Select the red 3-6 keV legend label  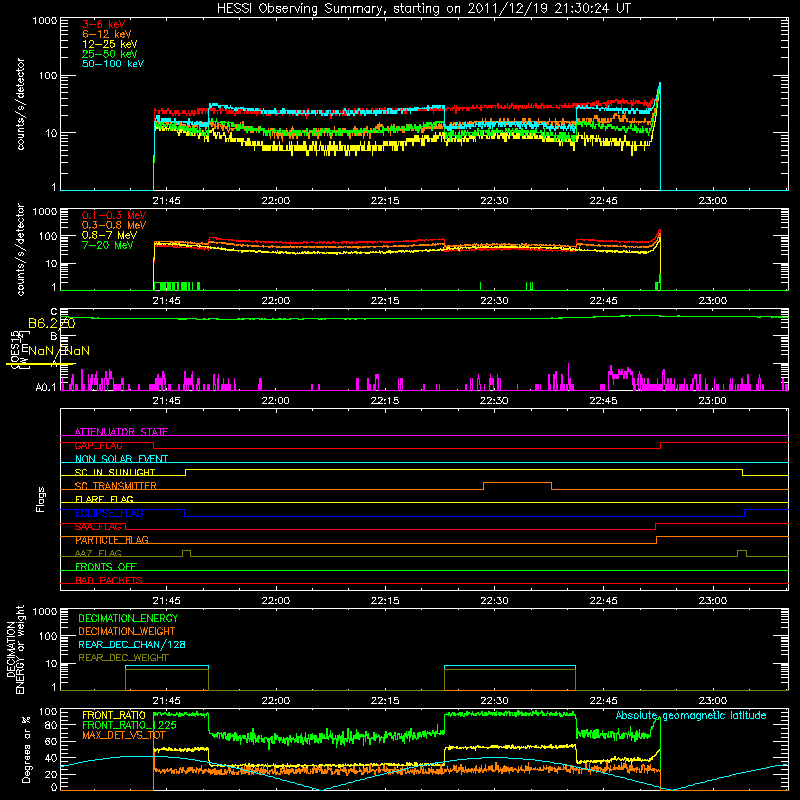click(103, 24)
